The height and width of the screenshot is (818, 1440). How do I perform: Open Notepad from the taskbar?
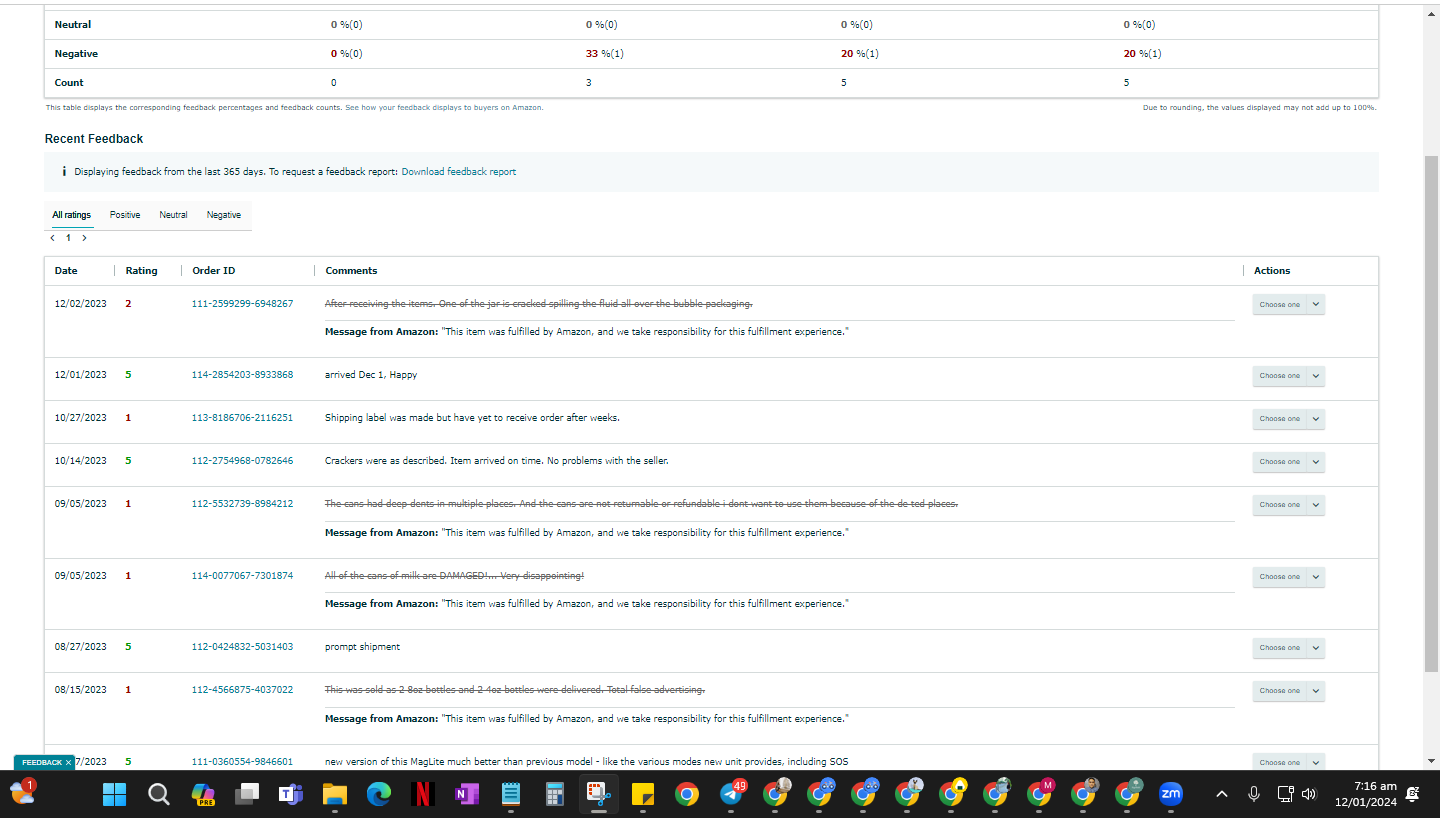[x=511, y=794]
